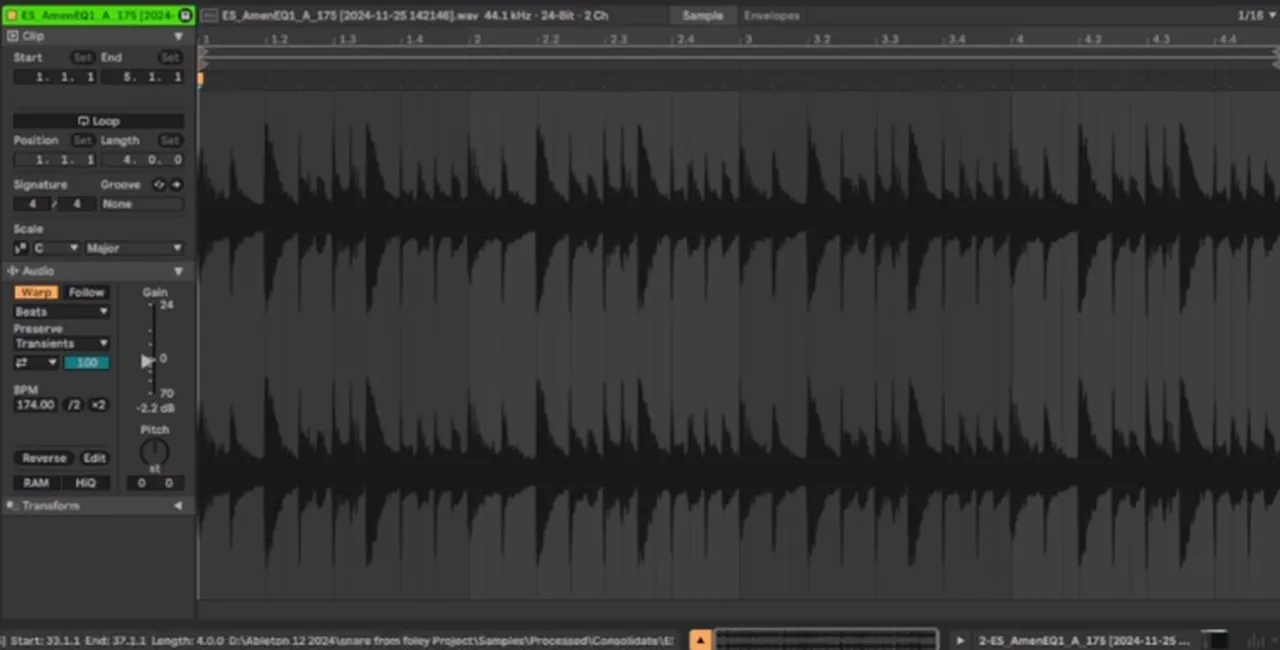The width and height of the screenshot is (1280, 650).
Task: Click bar 2 on the time ruler
Action: click(x=476, y=39)
